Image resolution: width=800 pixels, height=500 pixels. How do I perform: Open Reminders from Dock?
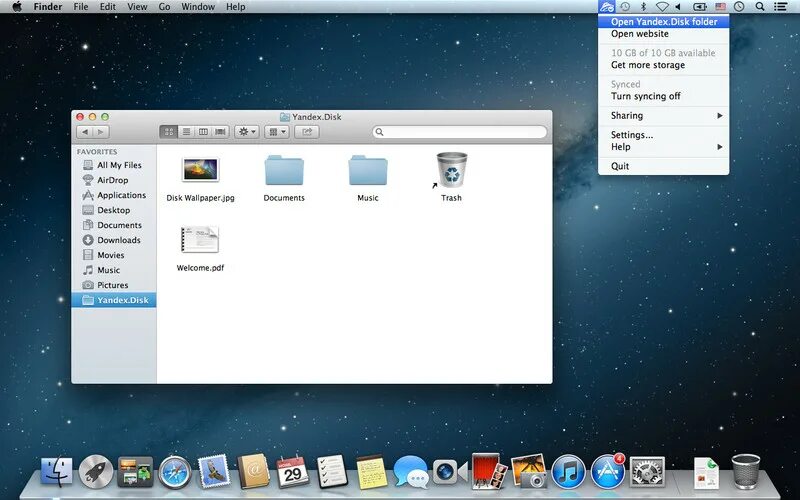(x=332, y=471)
